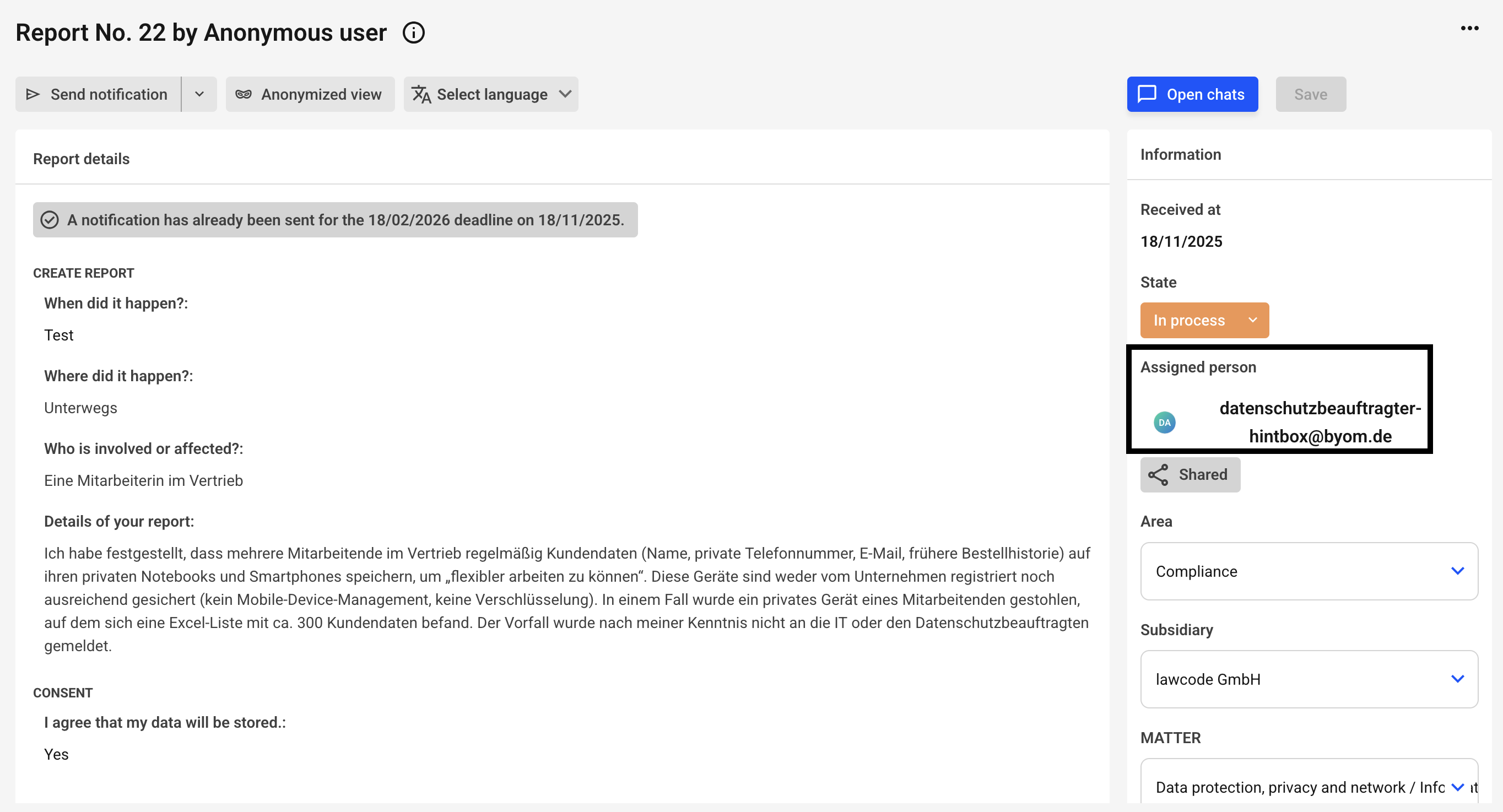
Task: Click the checkmark icon in notification banner
Action: [x=50, y=220]
